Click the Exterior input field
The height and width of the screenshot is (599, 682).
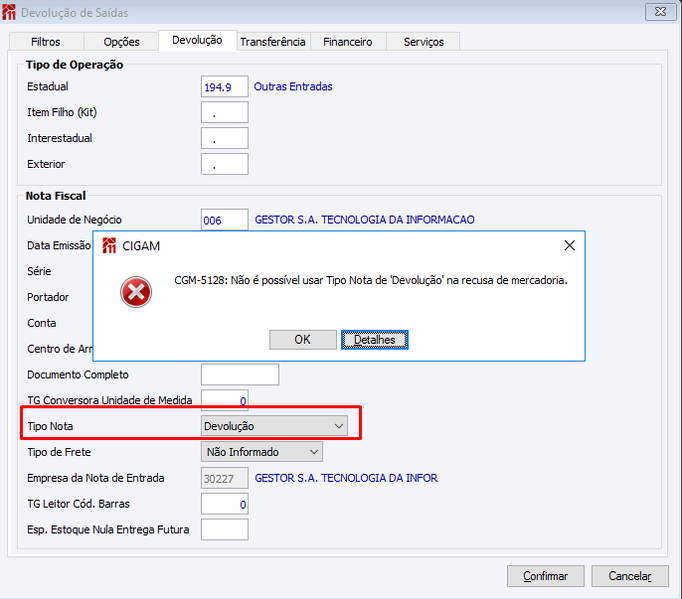tap(224, 164)
